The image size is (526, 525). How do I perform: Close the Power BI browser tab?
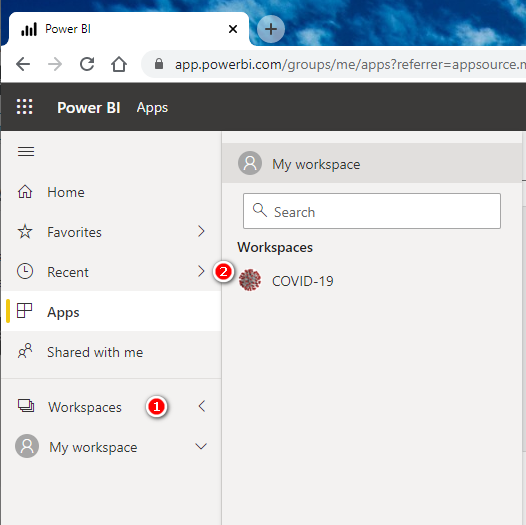point(233,29)
